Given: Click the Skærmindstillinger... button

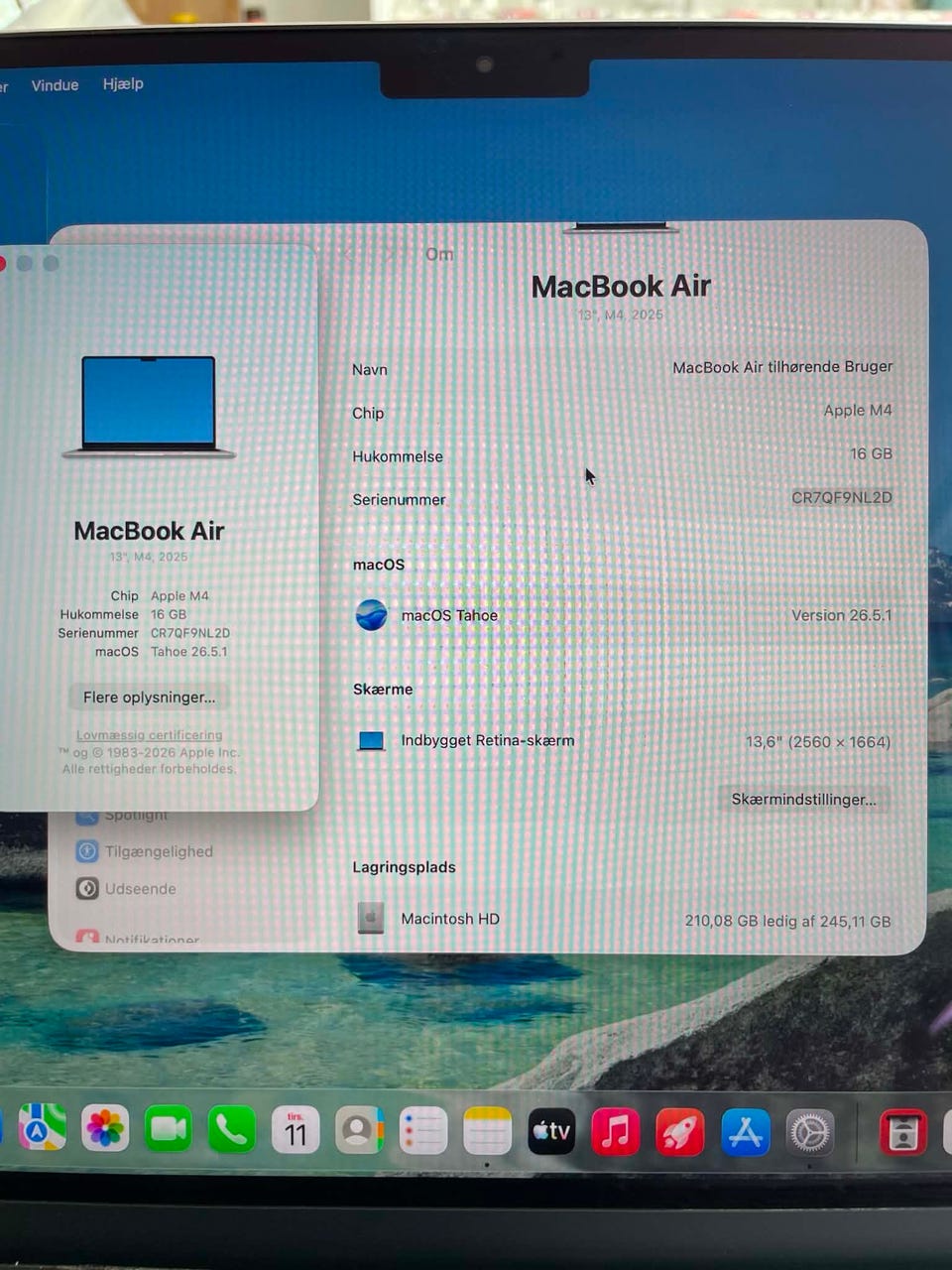Looking at the screenshot, I should click(x=804, y=800).
